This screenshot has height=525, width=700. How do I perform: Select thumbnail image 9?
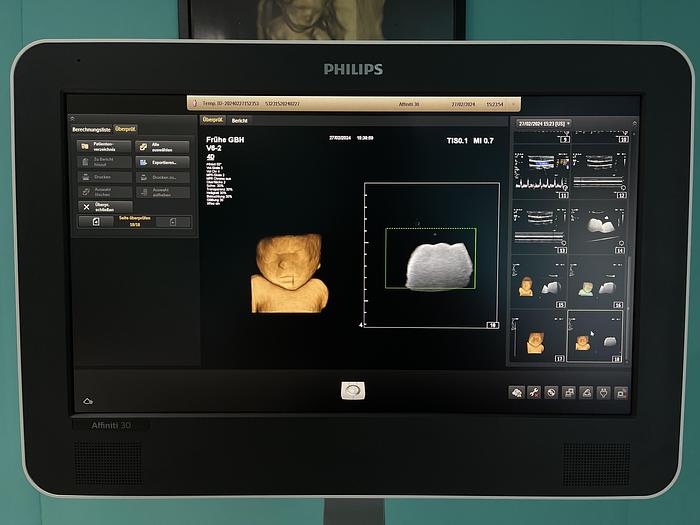click(542, 137)
